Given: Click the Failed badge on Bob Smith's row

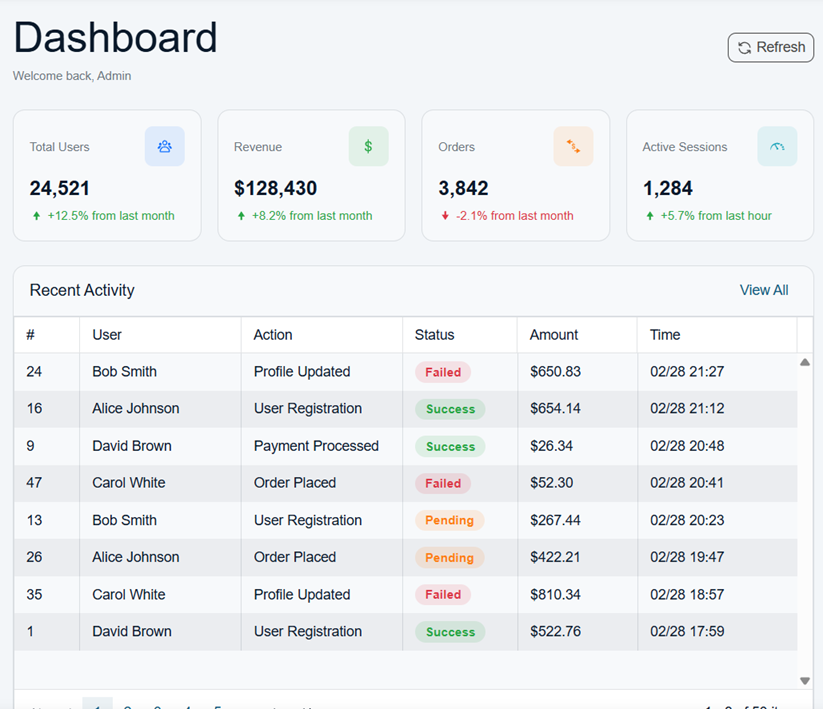Looking at the screenshot, I should click(x=442, y=371).
